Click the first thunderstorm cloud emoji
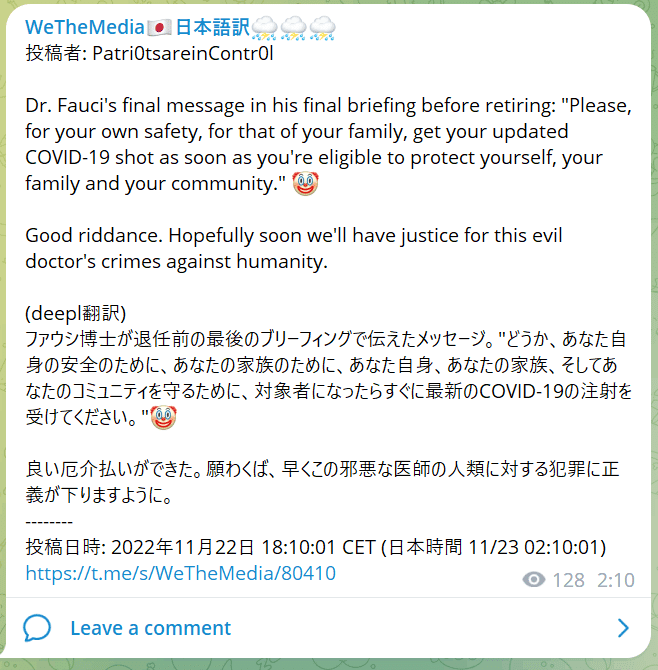The height and width of the screenshot is (670, 658). coord(265,28)
